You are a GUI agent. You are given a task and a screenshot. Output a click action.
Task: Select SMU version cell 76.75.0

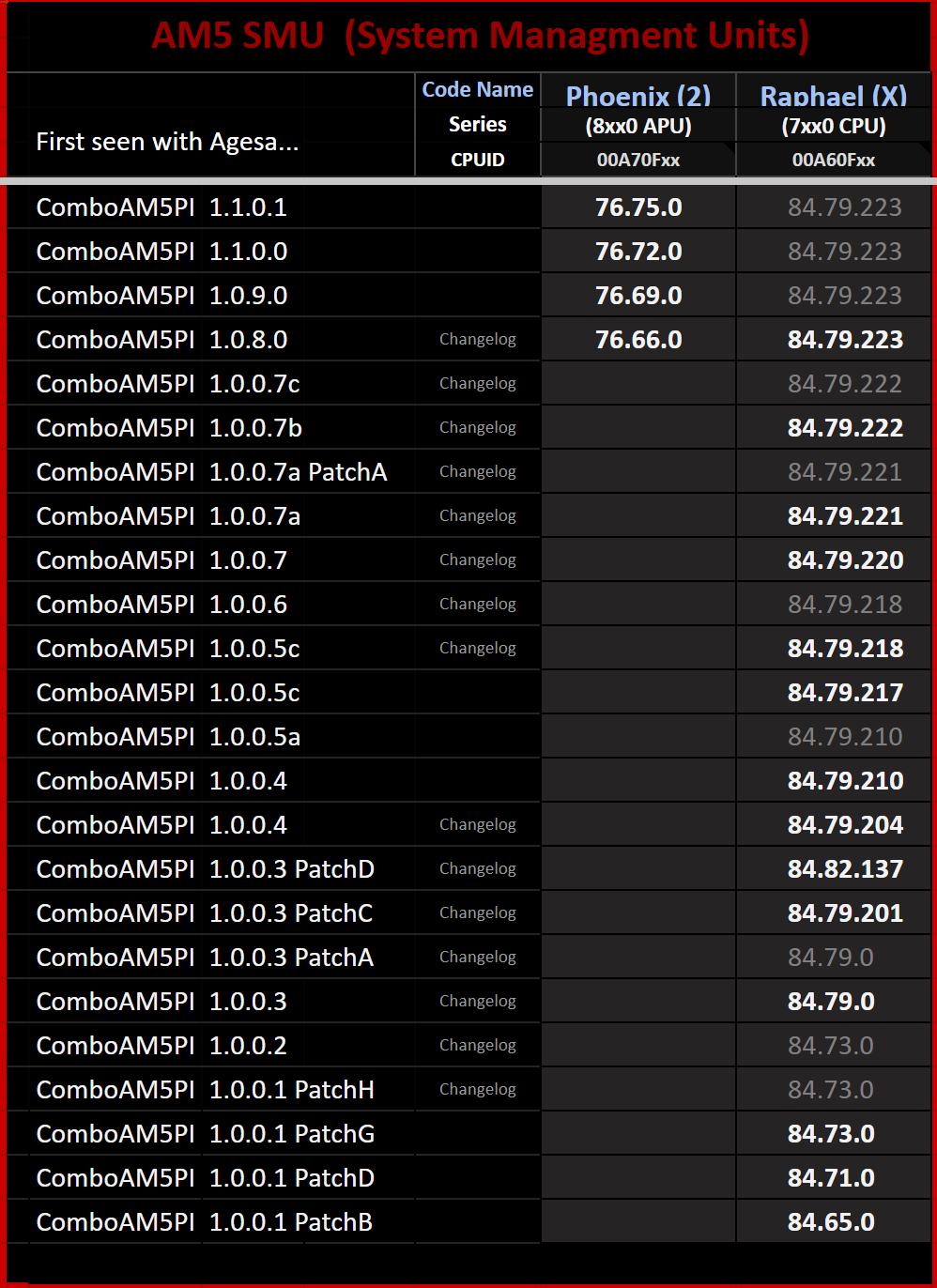(x=638, y=207)
